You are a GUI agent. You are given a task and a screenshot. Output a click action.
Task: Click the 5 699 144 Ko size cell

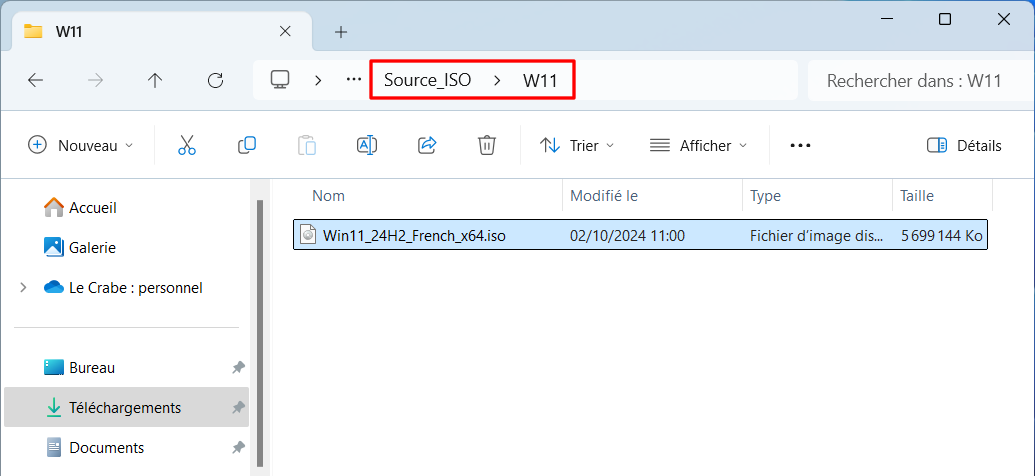click(941, 236)
